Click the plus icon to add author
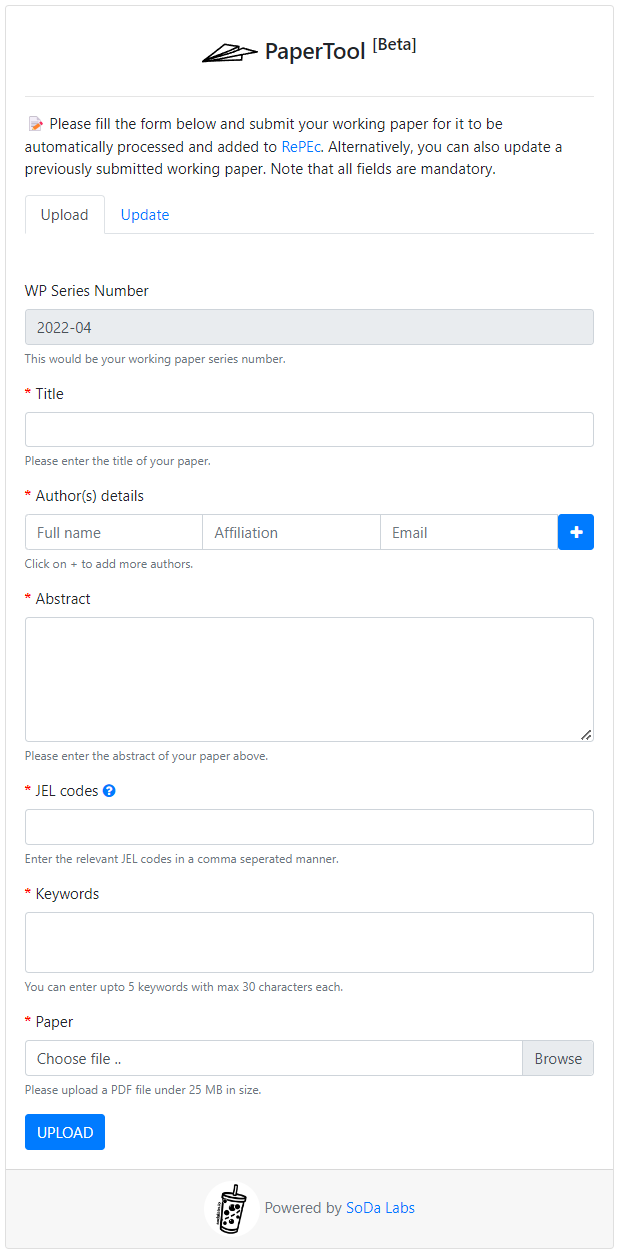 click(x=576, y=532)
